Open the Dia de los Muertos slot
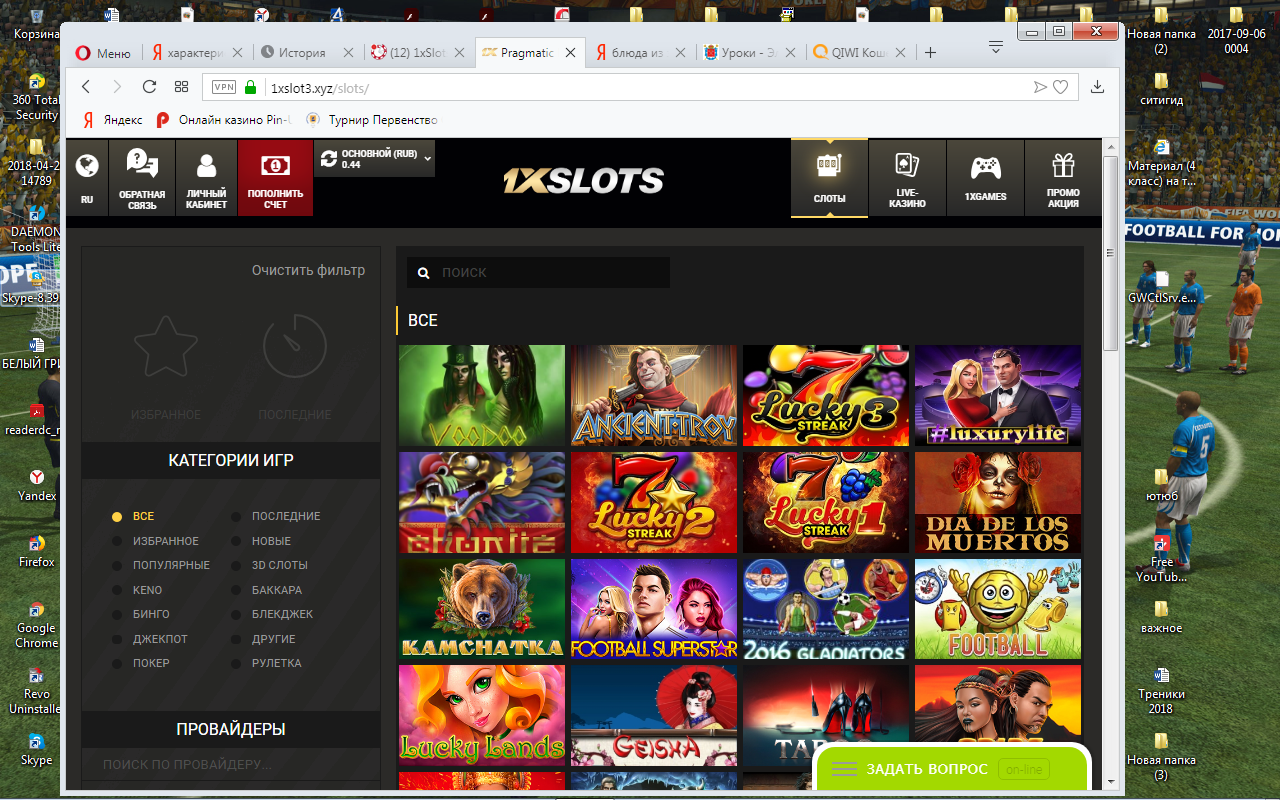 (998, 502)
